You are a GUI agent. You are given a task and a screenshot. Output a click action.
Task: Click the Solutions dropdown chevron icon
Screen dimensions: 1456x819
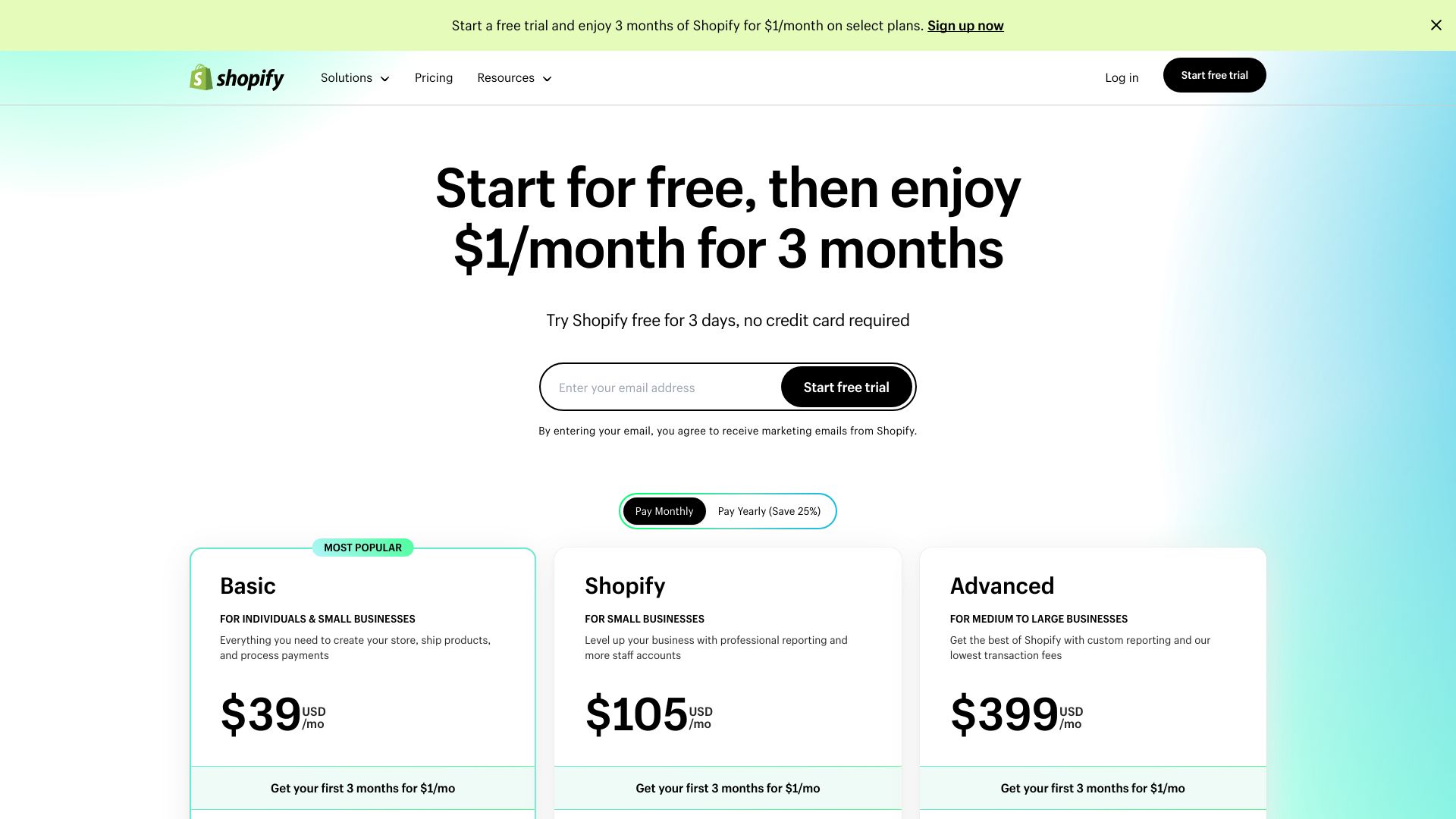[x=385, y=78]
